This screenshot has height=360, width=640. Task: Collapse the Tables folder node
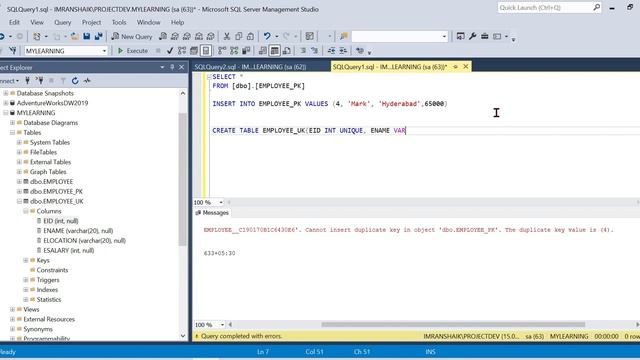pyautogui.click(x=13, y=133)
